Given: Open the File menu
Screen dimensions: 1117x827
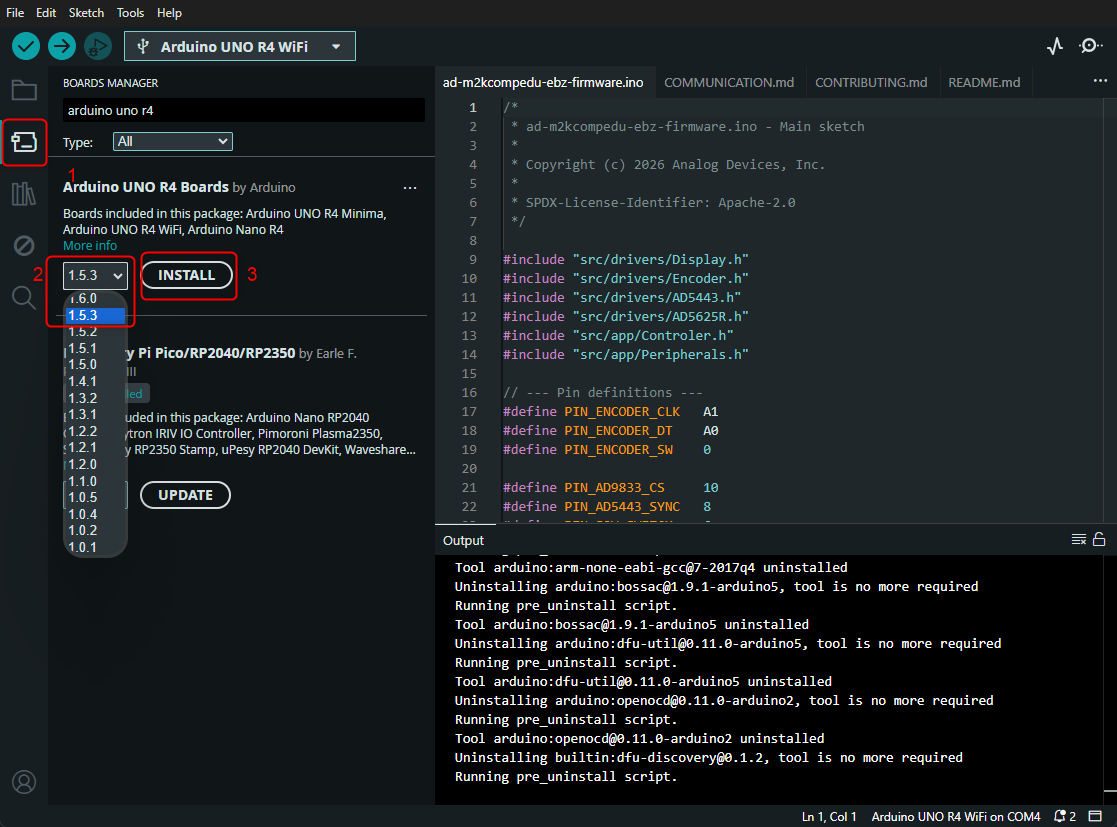Looking at the screenshot, I should (x=15, y=13).
